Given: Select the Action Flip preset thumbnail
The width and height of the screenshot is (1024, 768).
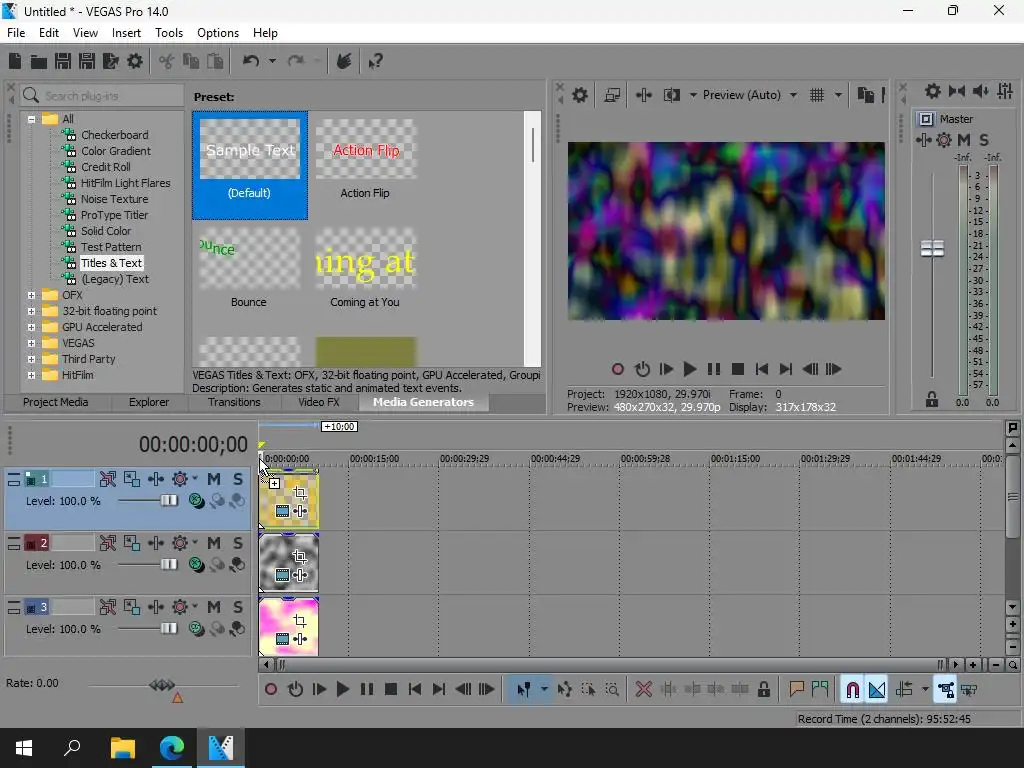Looking at the screenshot, I should pyautogui.click(x=366, y=151).
